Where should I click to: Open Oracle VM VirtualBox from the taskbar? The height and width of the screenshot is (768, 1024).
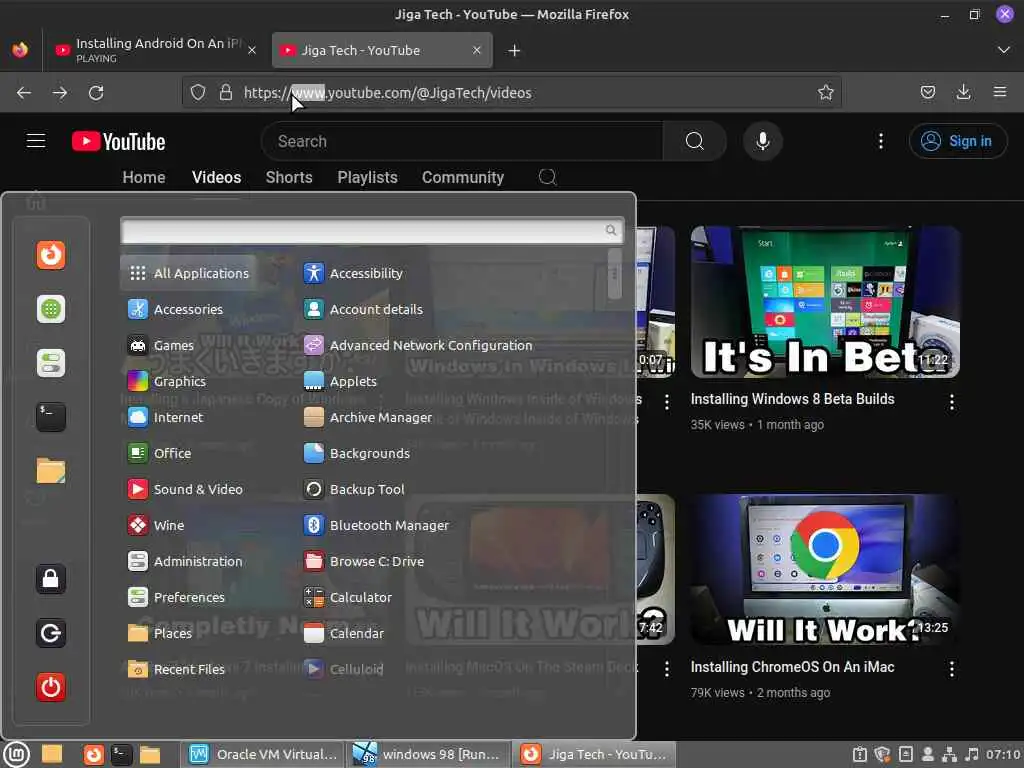pyautogui.click(x=263, y=754)
